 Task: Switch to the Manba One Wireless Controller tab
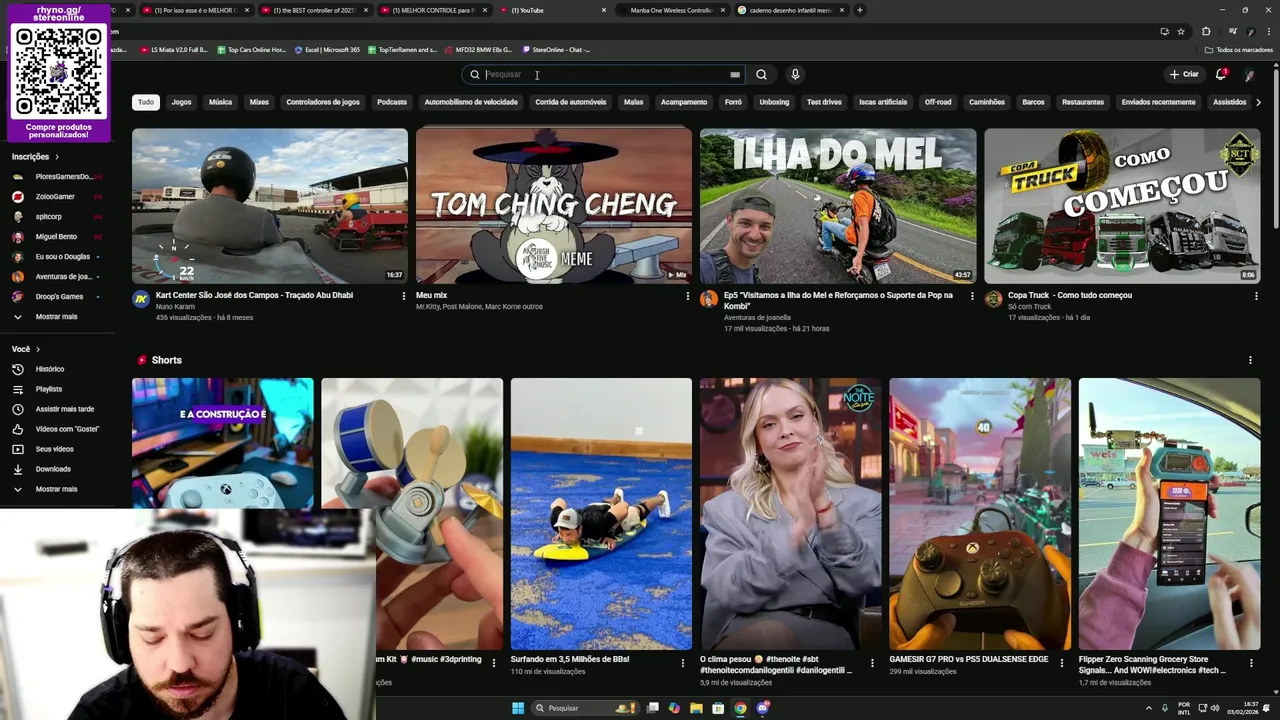671,10
